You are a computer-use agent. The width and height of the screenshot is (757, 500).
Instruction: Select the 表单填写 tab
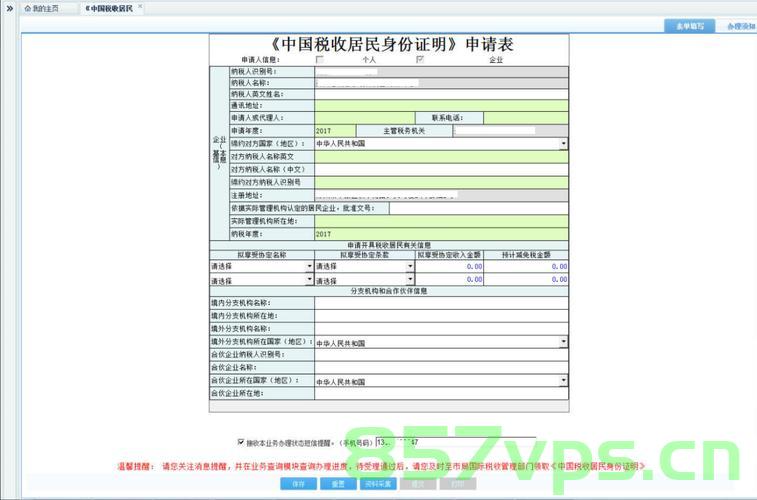689,26
